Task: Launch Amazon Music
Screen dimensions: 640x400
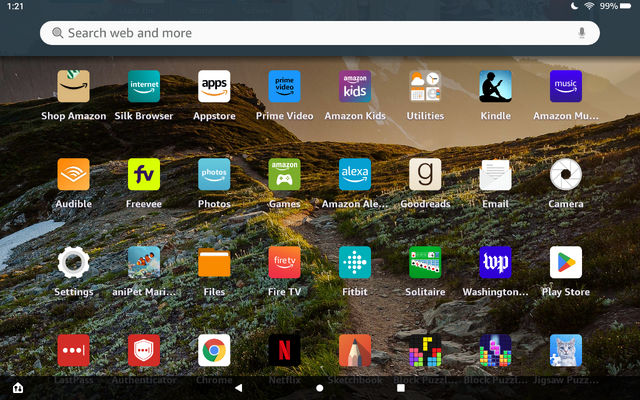Action: pos(566,86)
